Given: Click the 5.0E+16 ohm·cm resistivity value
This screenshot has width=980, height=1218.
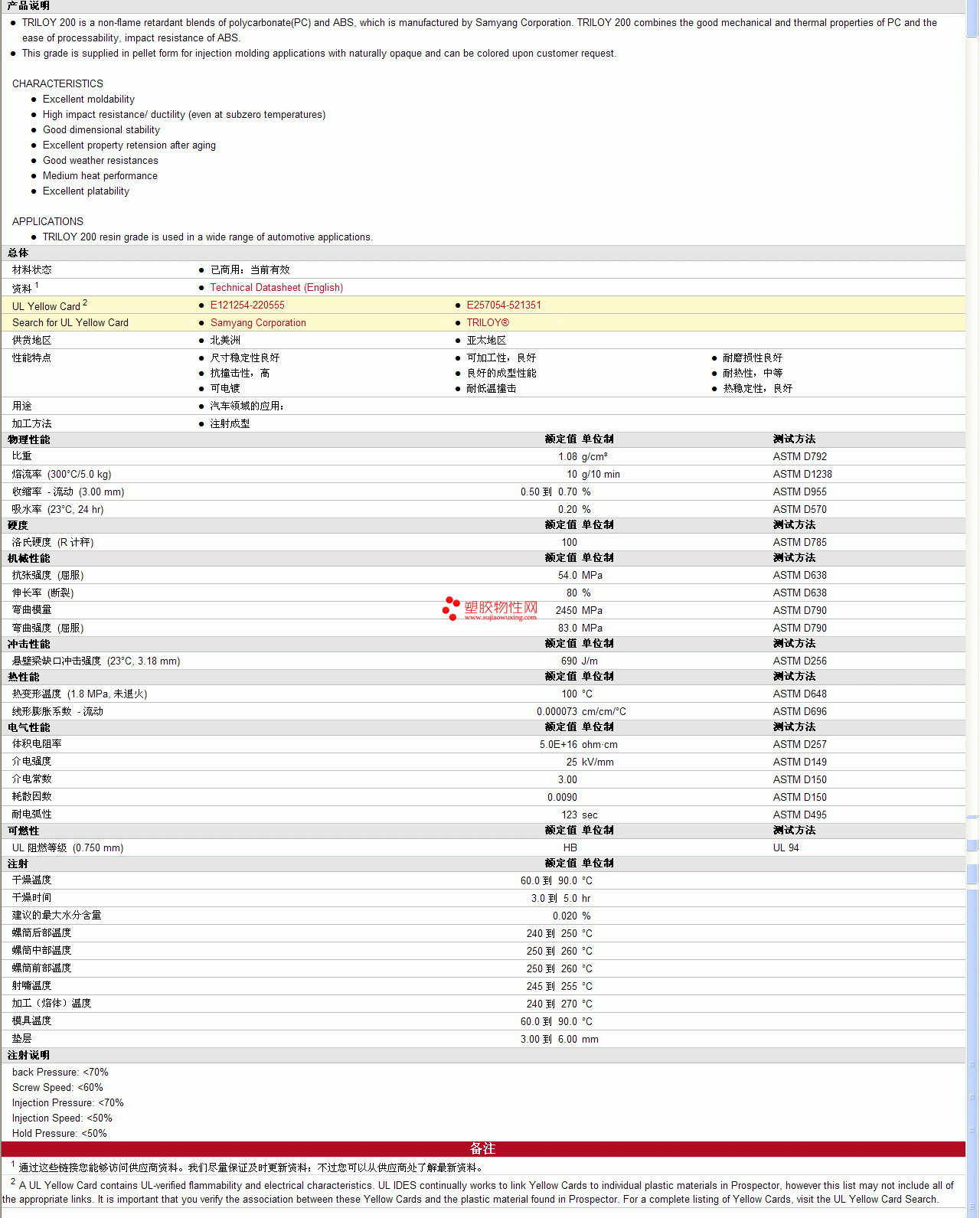Looking at the screenshot, I should (x=578, y=745).
